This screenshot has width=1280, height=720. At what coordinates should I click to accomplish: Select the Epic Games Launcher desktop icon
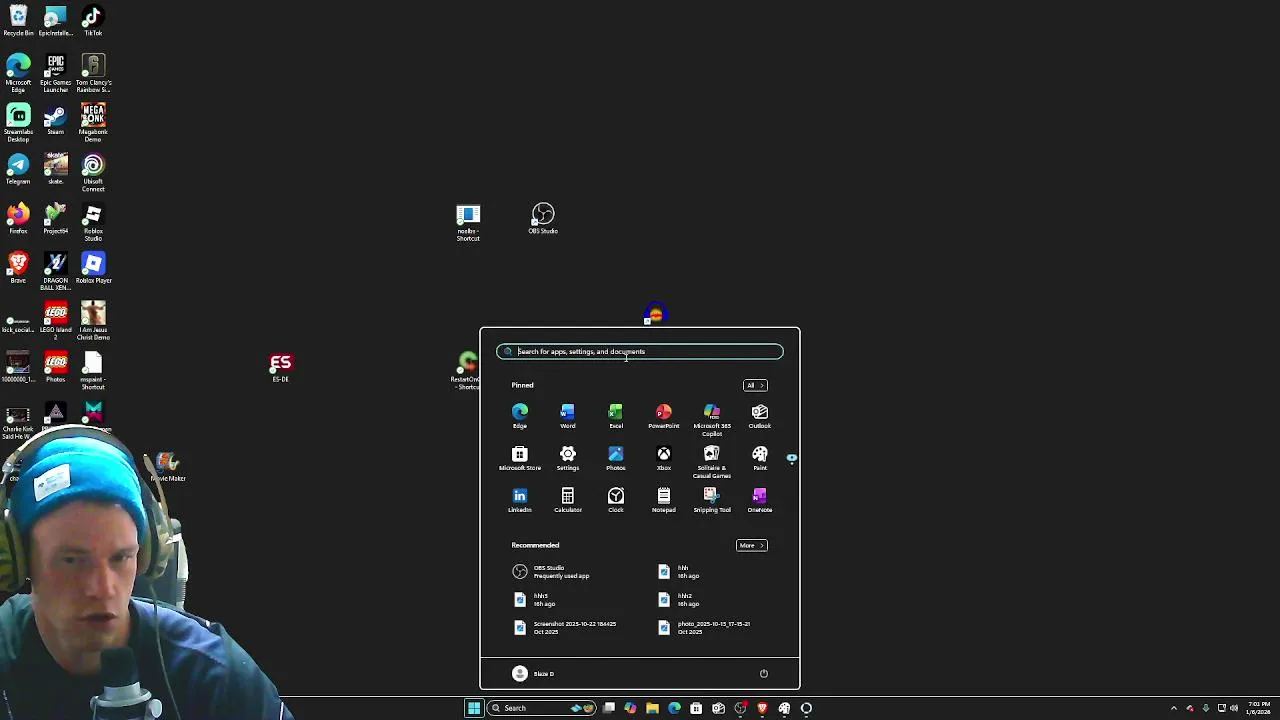(56, 73)
